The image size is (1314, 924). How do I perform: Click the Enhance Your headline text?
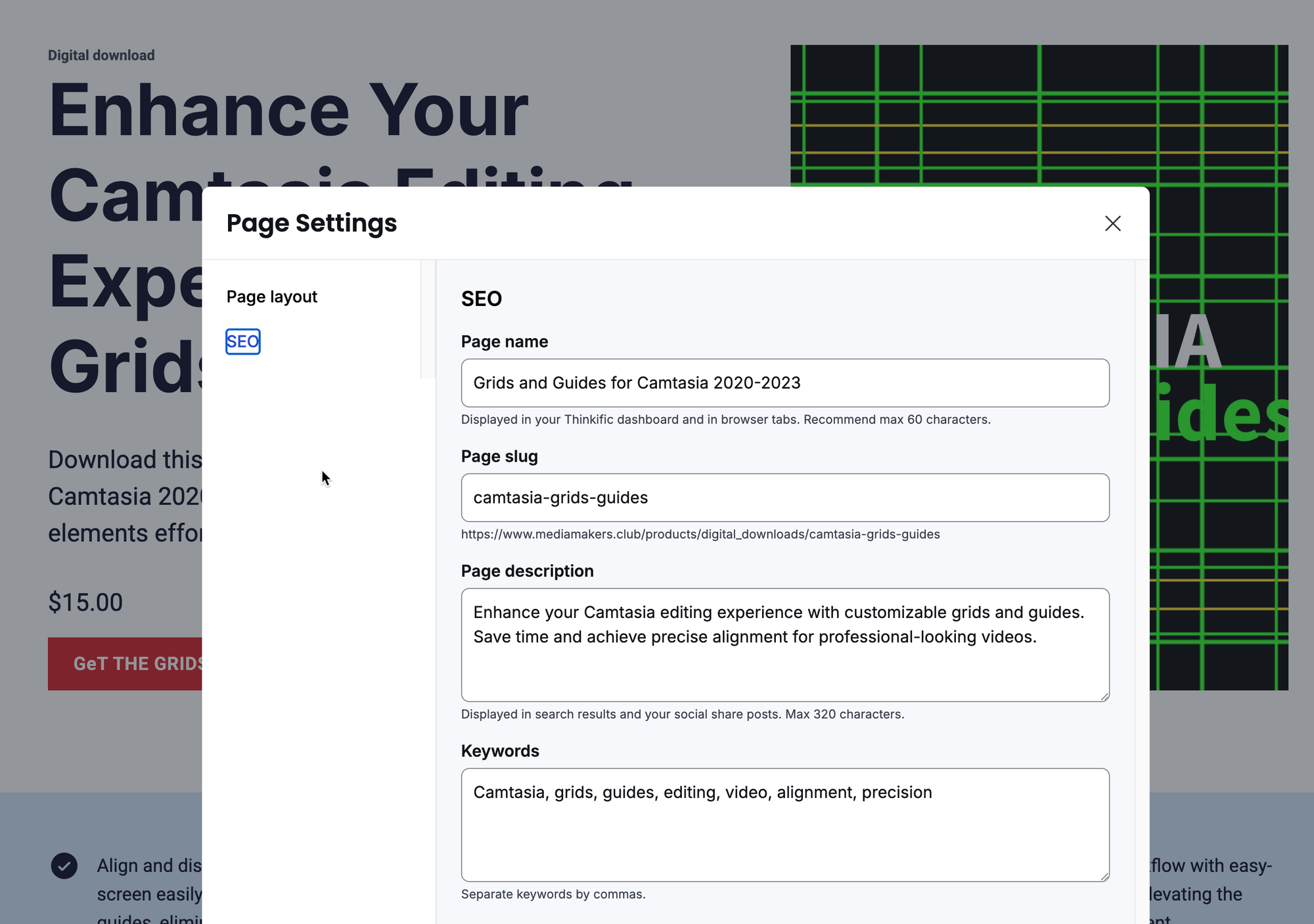288,110
